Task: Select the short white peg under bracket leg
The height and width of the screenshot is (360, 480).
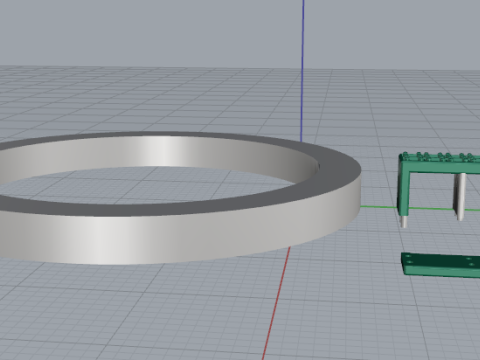Action: [404, 221]
